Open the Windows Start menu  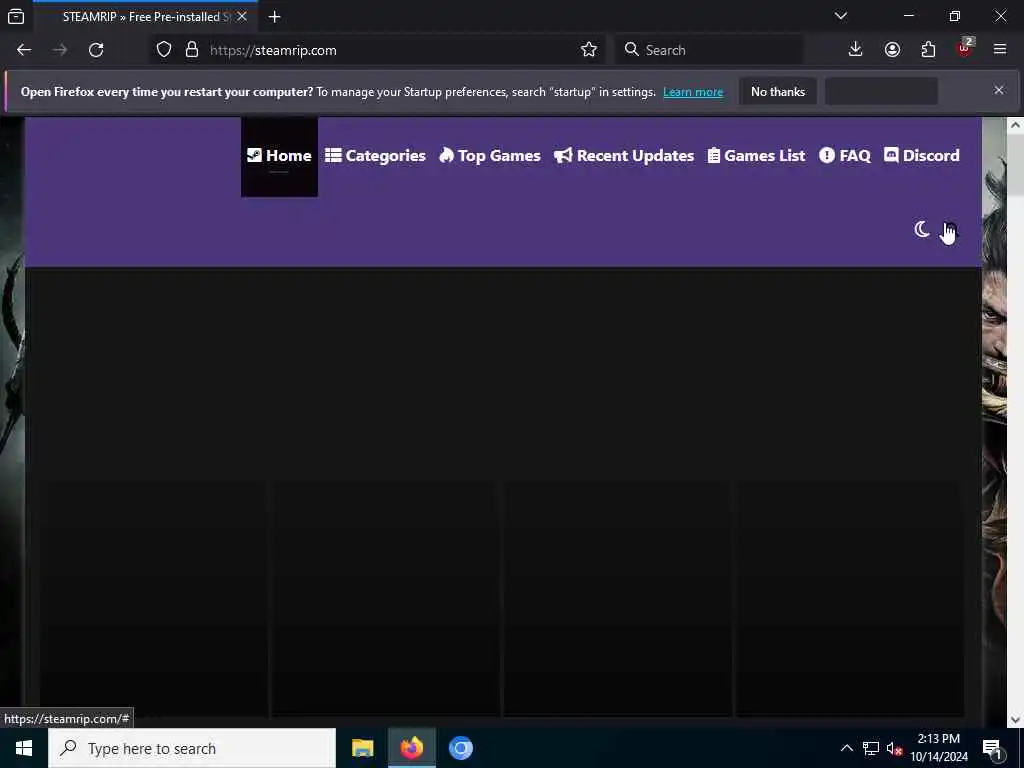[x=24, y=748]
